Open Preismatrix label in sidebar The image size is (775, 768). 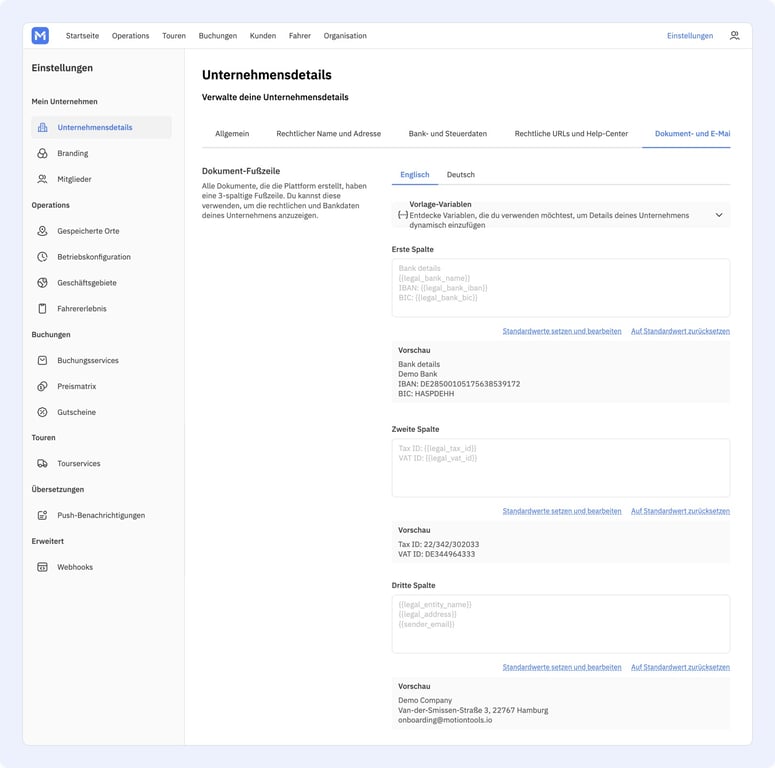[77, 386]
